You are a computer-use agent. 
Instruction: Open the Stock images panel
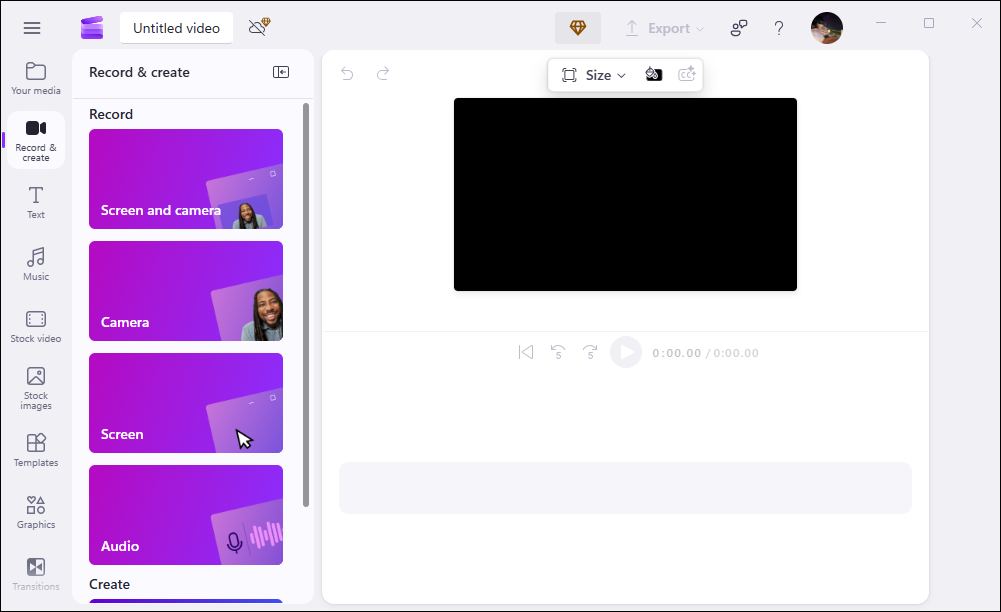point(35,387)
